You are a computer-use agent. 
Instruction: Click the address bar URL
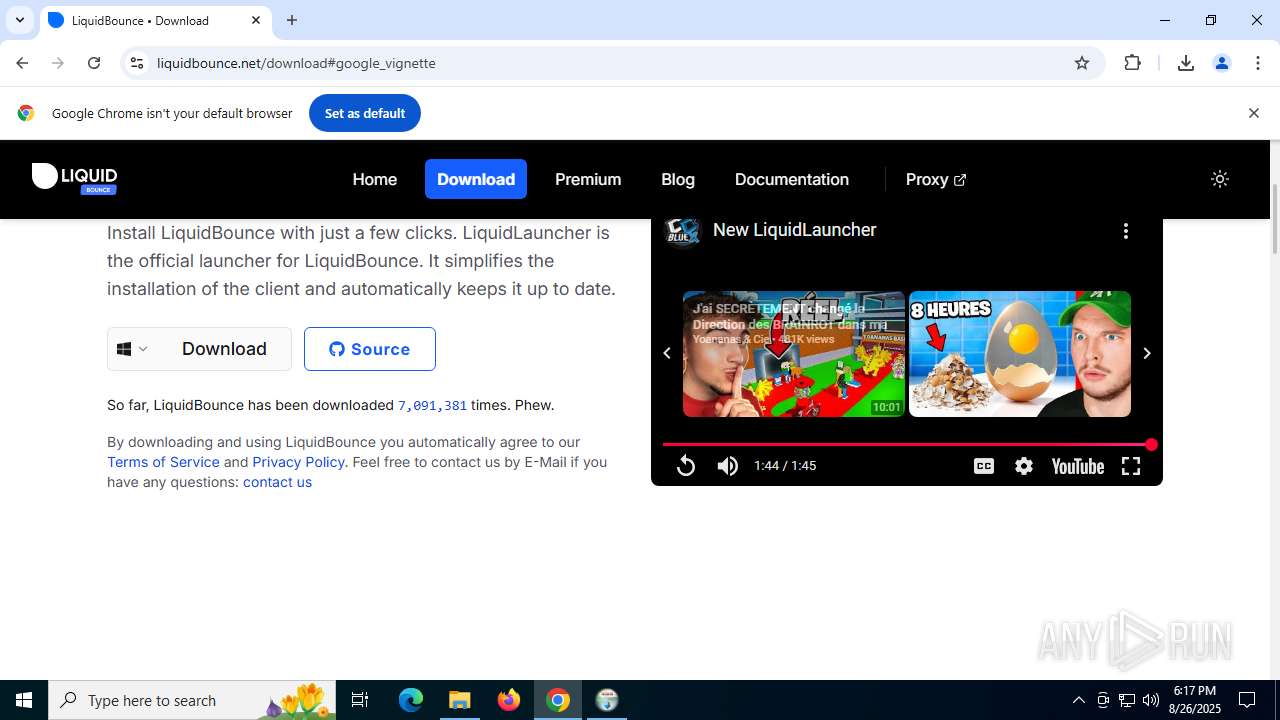click(x=296, y=63)
